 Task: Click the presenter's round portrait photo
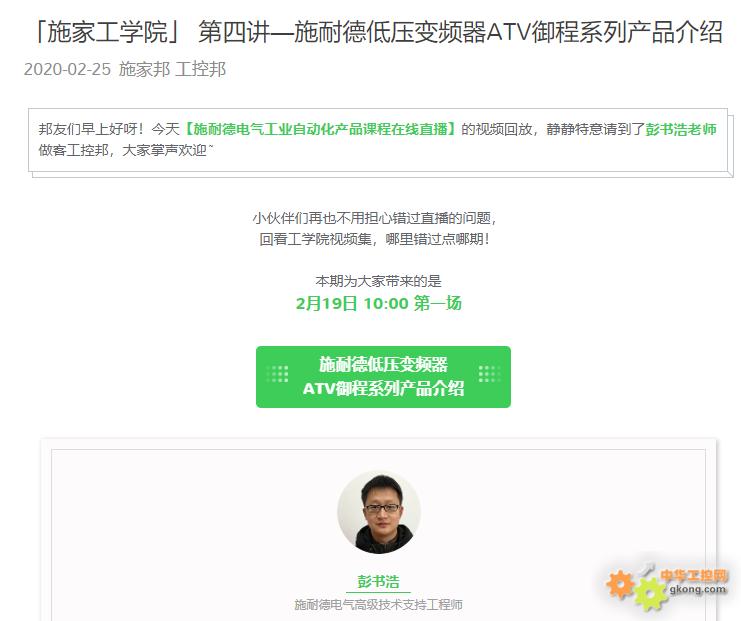pos(379,512)
